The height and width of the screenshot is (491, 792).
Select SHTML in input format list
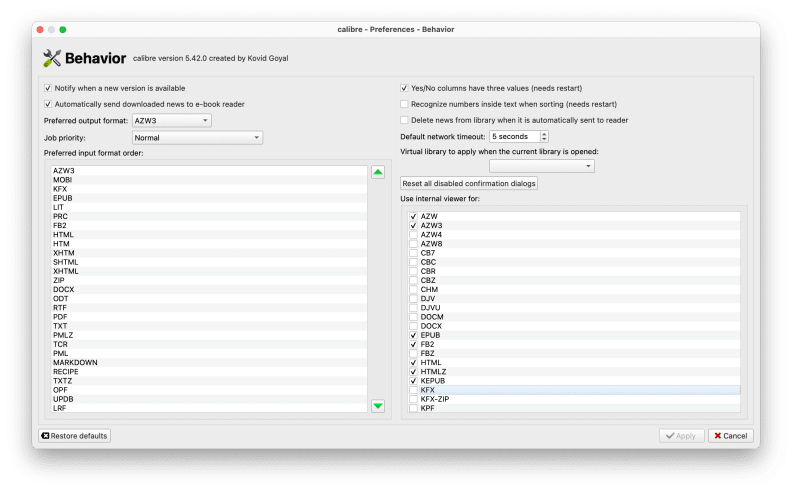point(209,262)
